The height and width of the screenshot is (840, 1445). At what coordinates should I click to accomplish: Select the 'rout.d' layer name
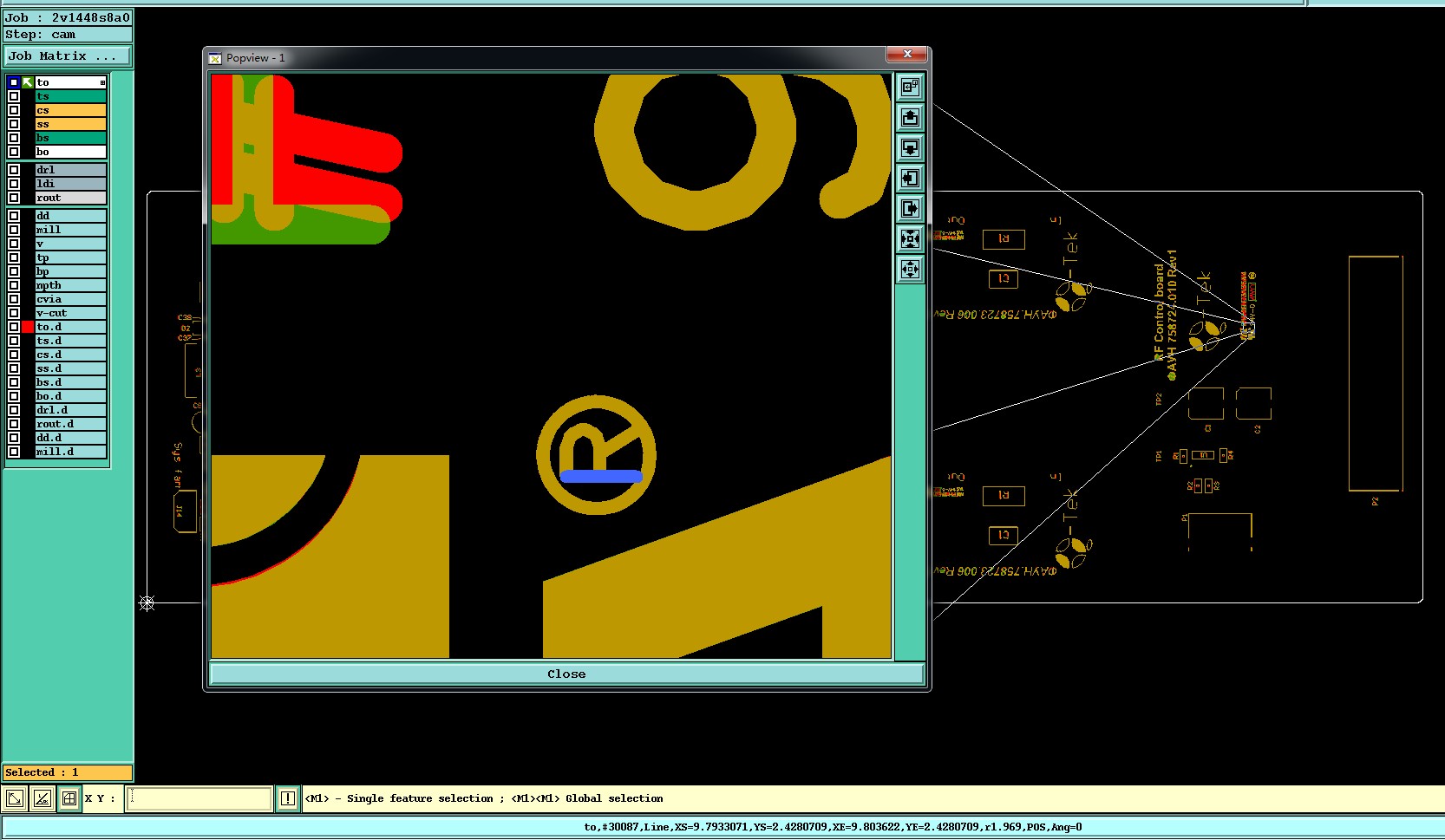click(70, 424)
